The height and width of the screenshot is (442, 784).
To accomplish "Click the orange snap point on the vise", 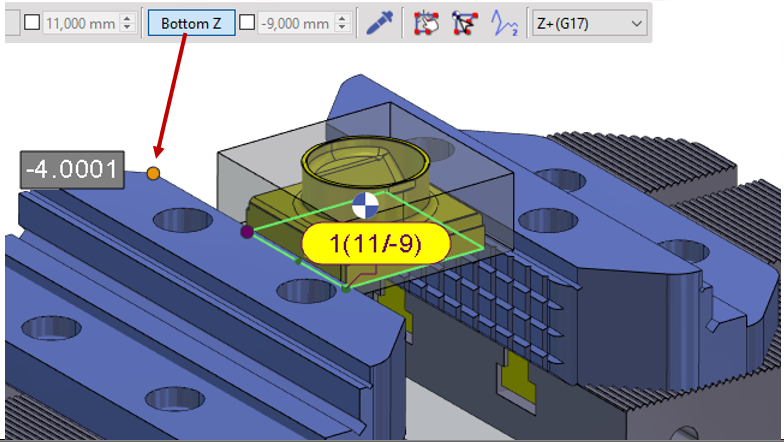I will click(153, 173).
